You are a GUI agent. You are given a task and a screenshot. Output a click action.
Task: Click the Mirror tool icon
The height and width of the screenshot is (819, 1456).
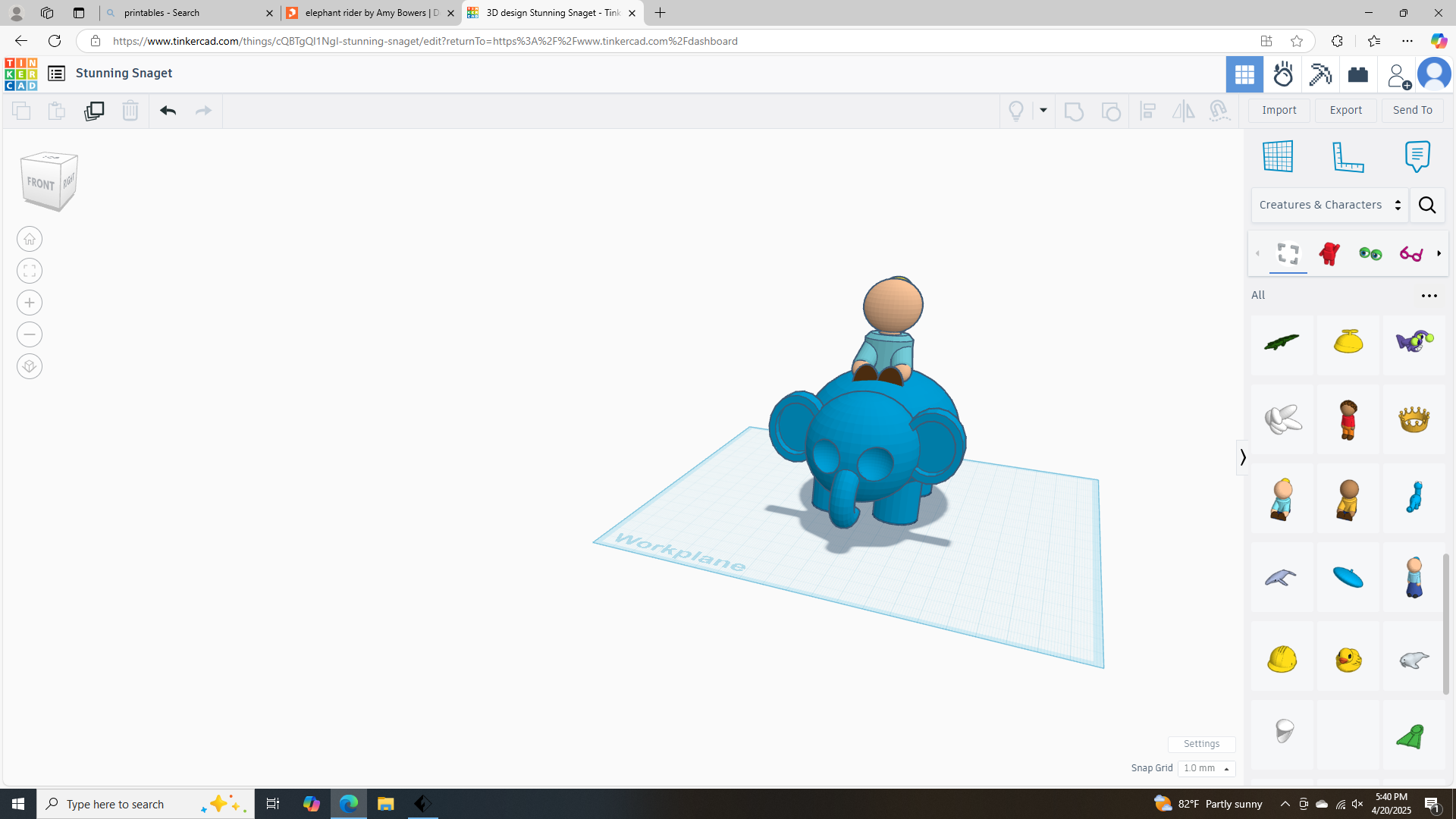1183,111
